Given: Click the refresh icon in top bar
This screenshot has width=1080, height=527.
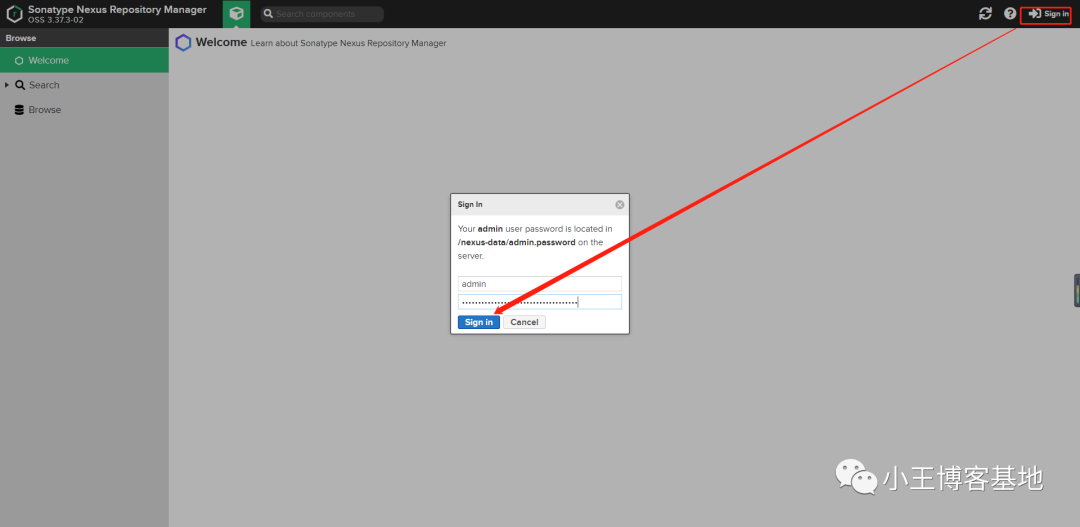Looking at the screenshot, I should tap(986, 14).
